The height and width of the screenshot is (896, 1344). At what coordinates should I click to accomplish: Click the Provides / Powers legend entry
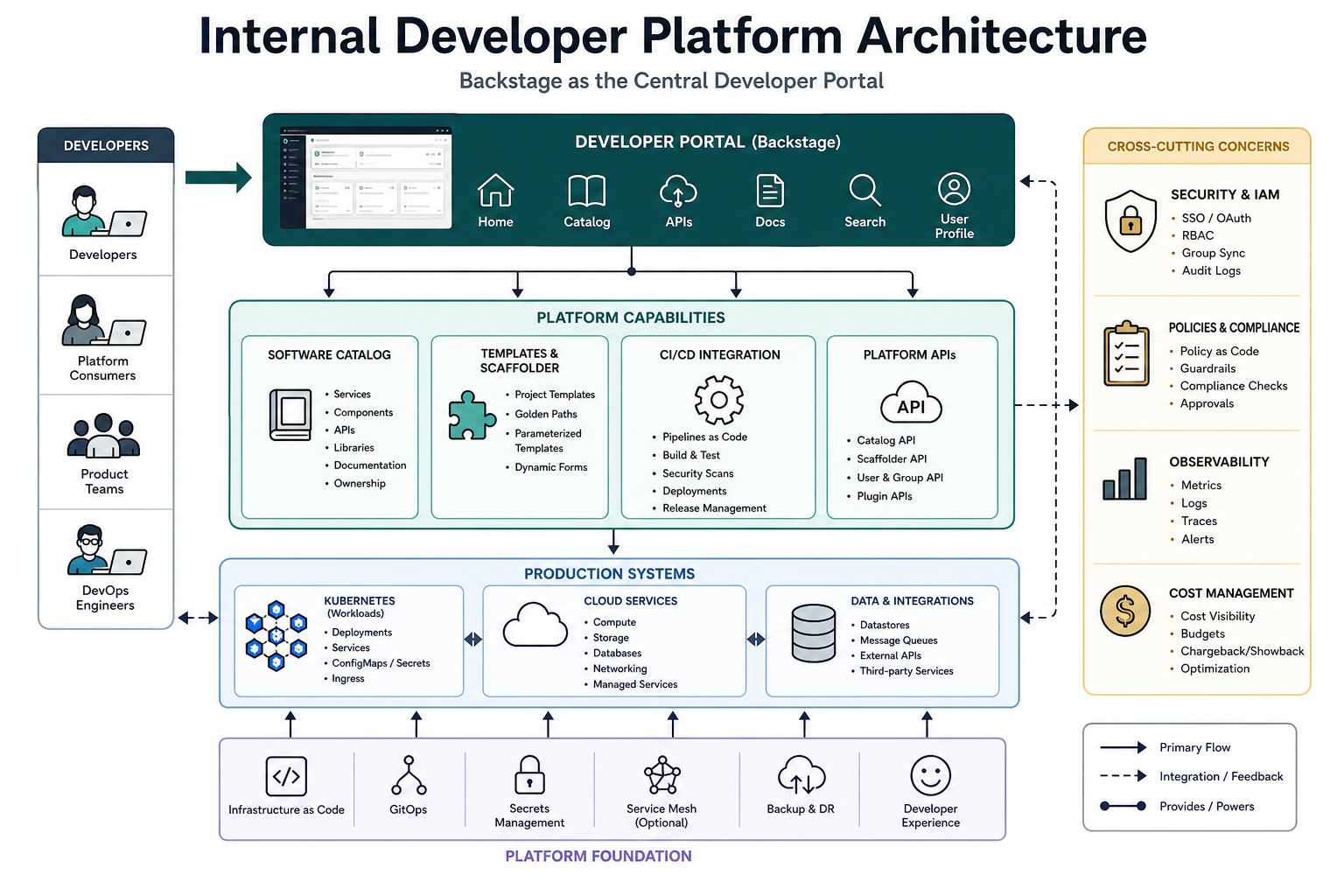1177,806
